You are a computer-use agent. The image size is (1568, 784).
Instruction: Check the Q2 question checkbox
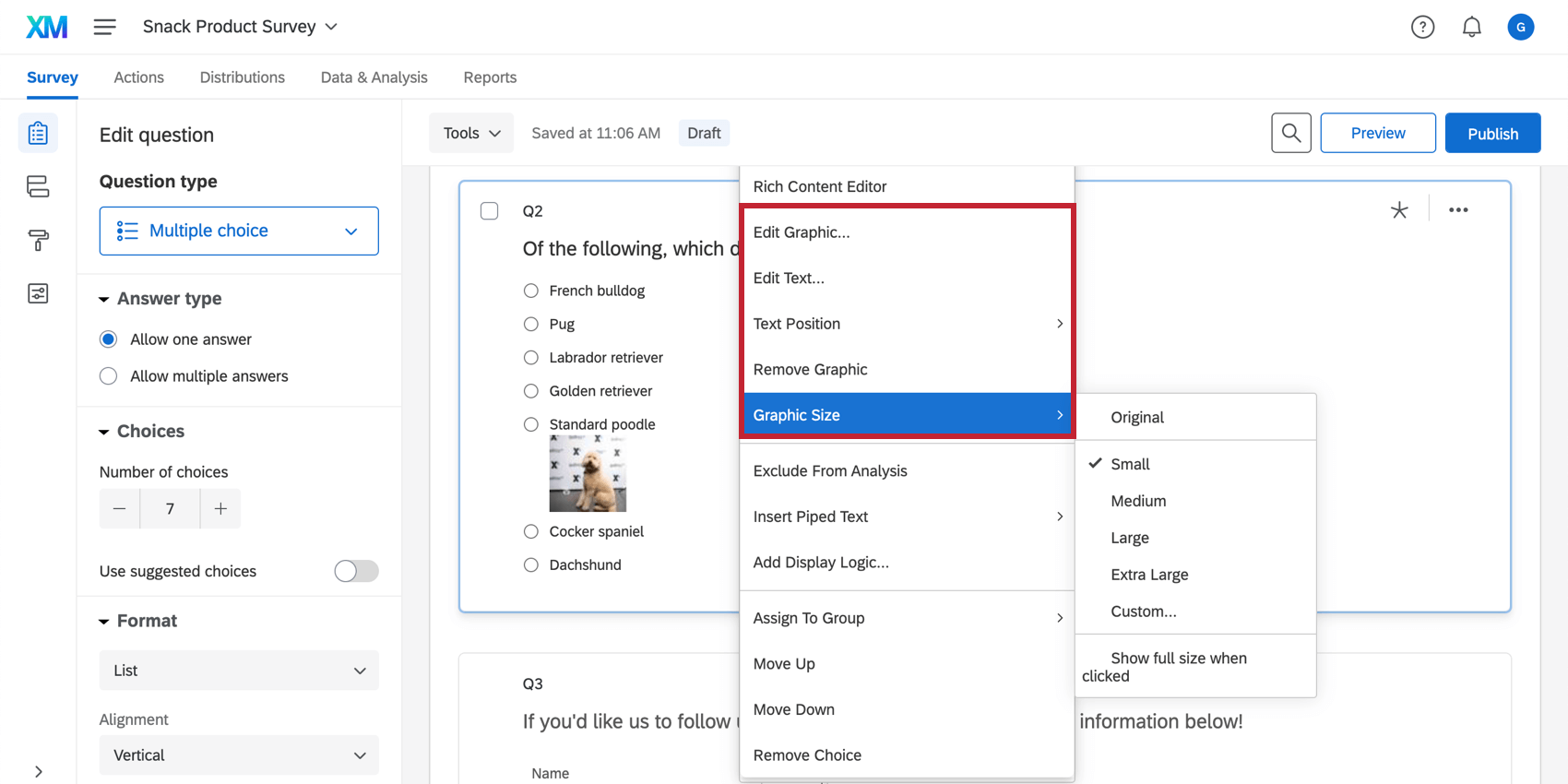[490, 211]
